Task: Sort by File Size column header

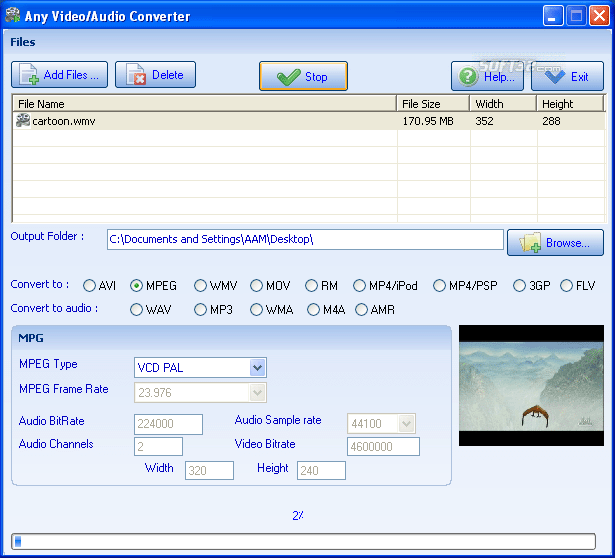Action: point(433,104)
